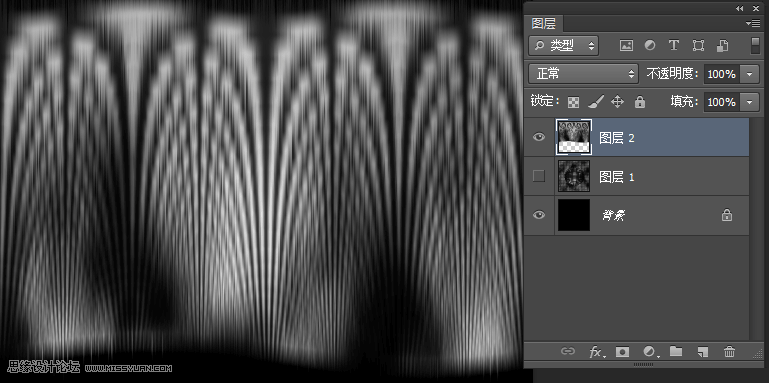Viewport: 769px width, 383px height.
Task: Open the 不透明度 slider arrow
Action: click(749, 74)
